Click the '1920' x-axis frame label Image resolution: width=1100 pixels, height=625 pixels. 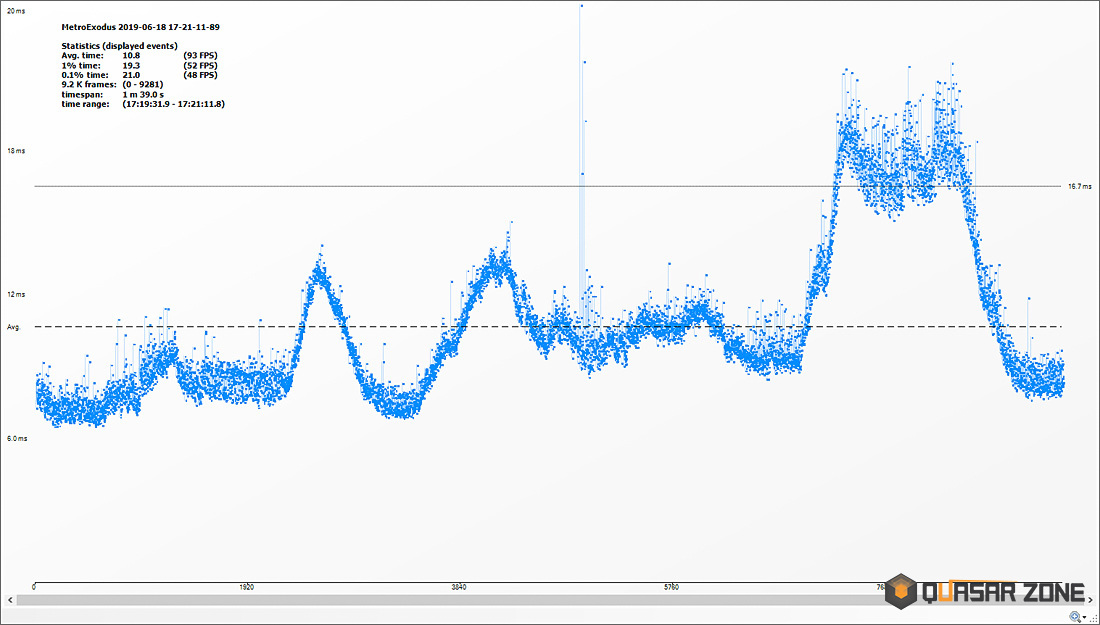246,586
